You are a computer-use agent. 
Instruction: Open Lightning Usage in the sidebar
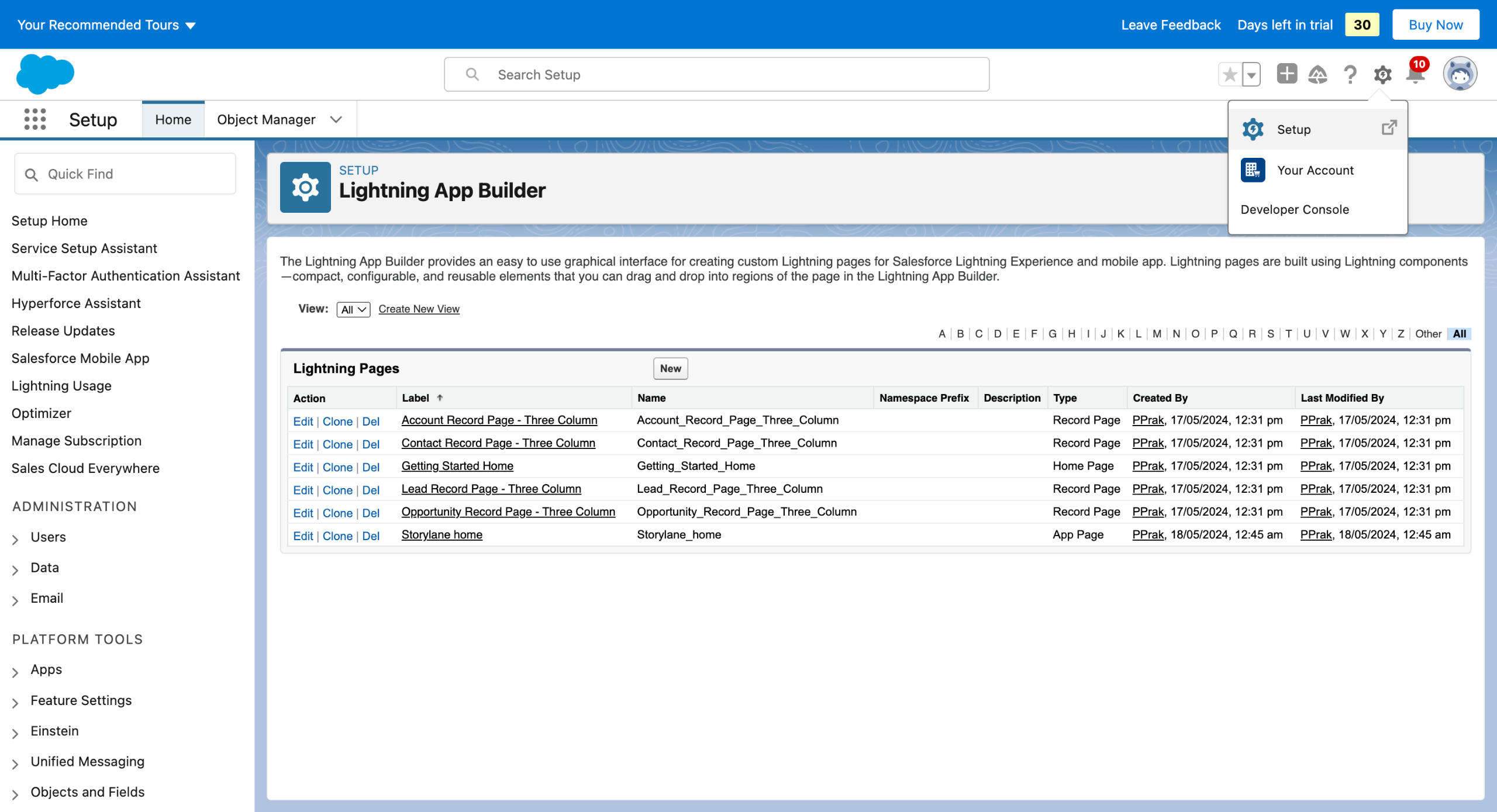point(61,386)
